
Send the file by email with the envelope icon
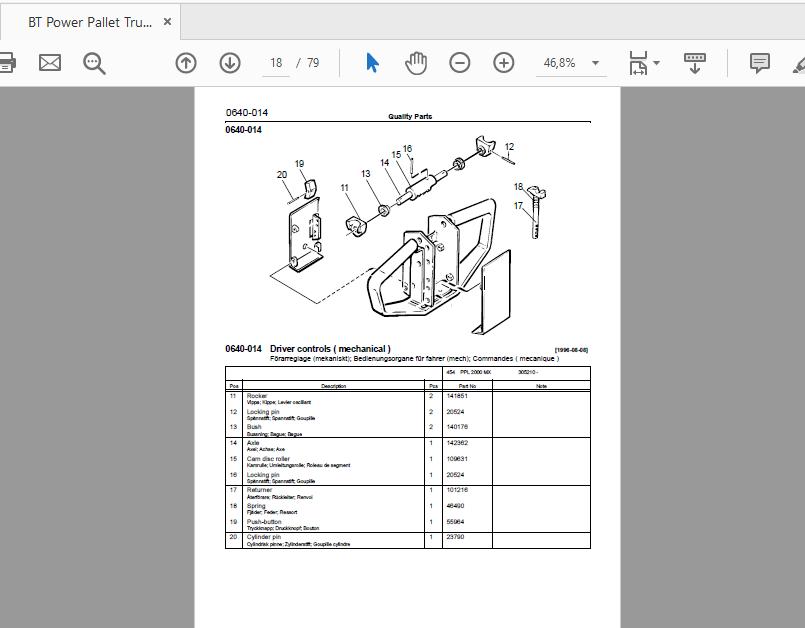coord(50,63)
